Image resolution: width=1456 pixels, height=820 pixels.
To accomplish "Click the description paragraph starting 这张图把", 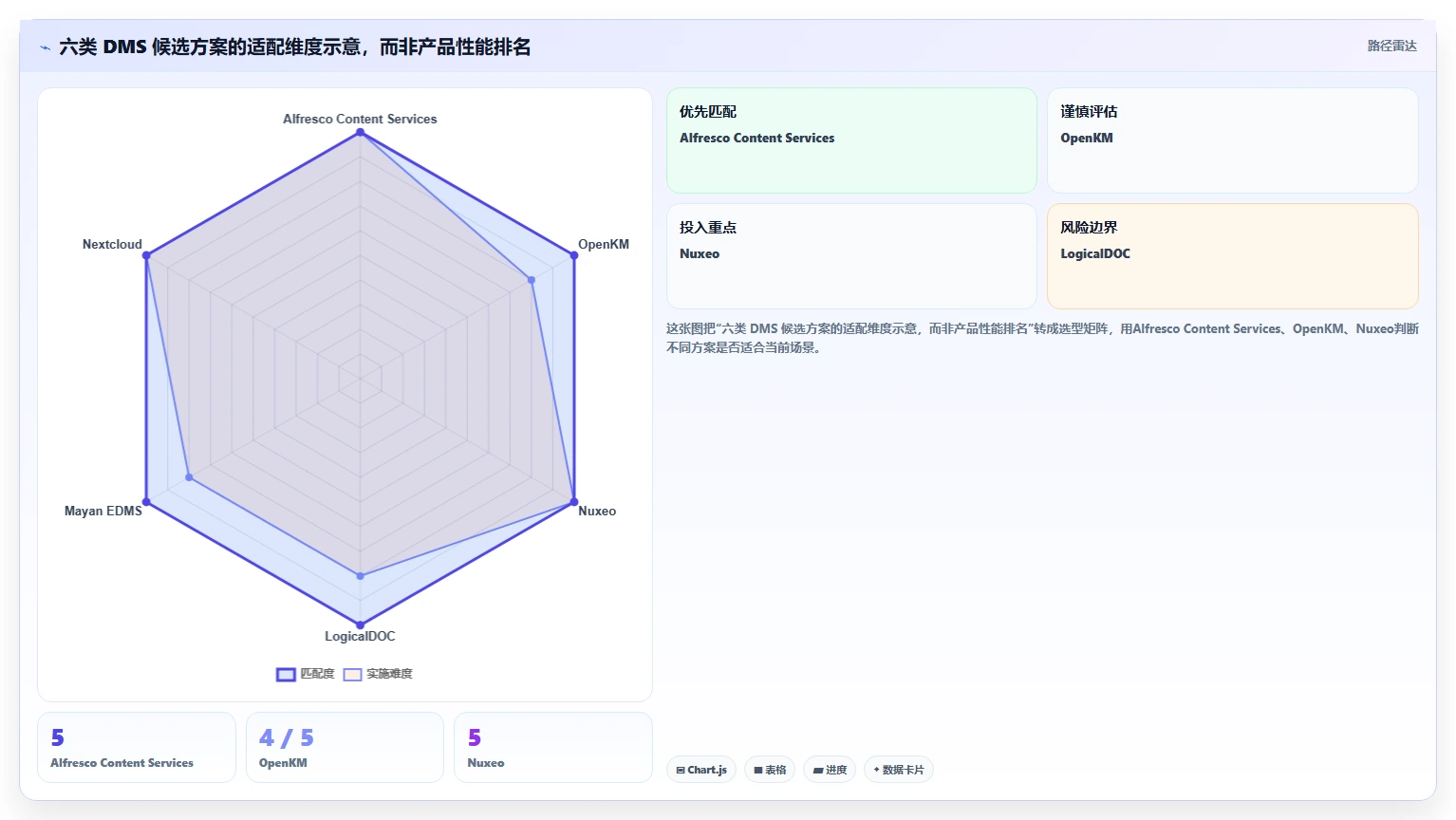I will tap(1042, 338).
